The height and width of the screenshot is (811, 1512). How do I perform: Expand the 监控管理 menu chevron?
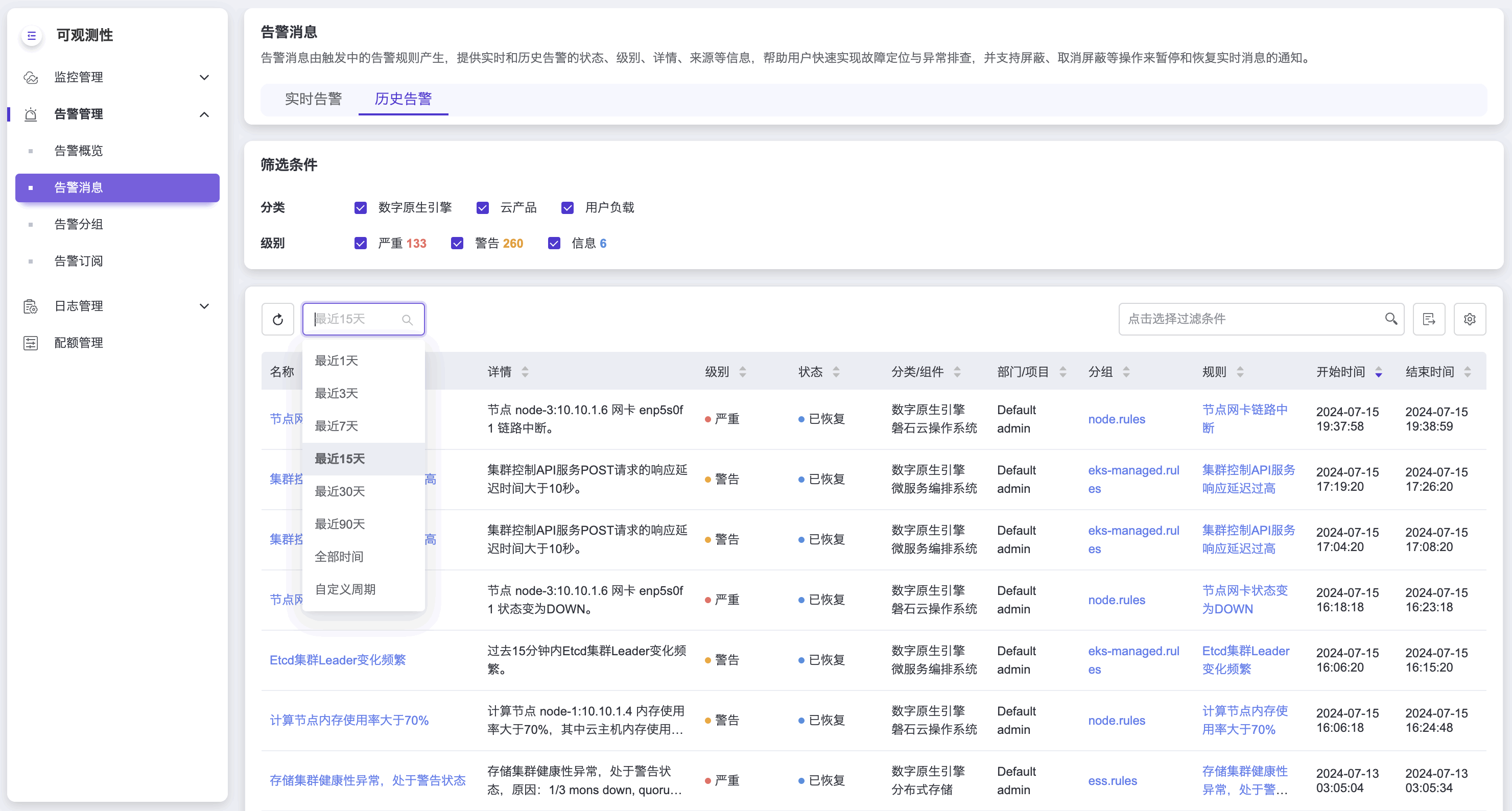(x=204, y=78)
